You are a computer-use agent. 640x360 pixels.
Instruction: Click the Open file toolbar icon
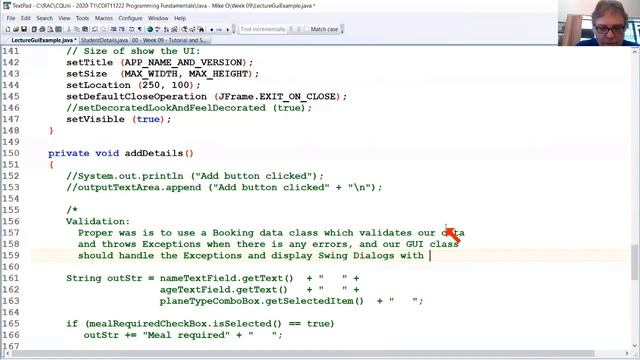click(16, 29)
